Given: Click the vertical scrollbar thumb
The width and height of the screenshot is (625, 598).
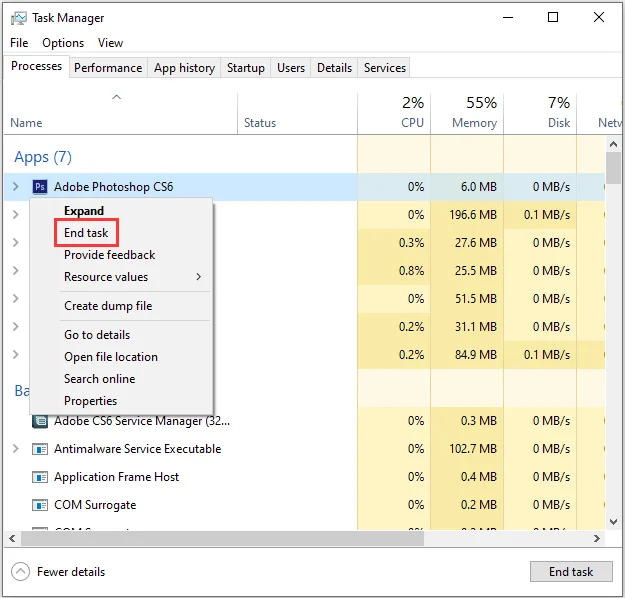Looking at the screenshot, I should (x=613, y=168).
